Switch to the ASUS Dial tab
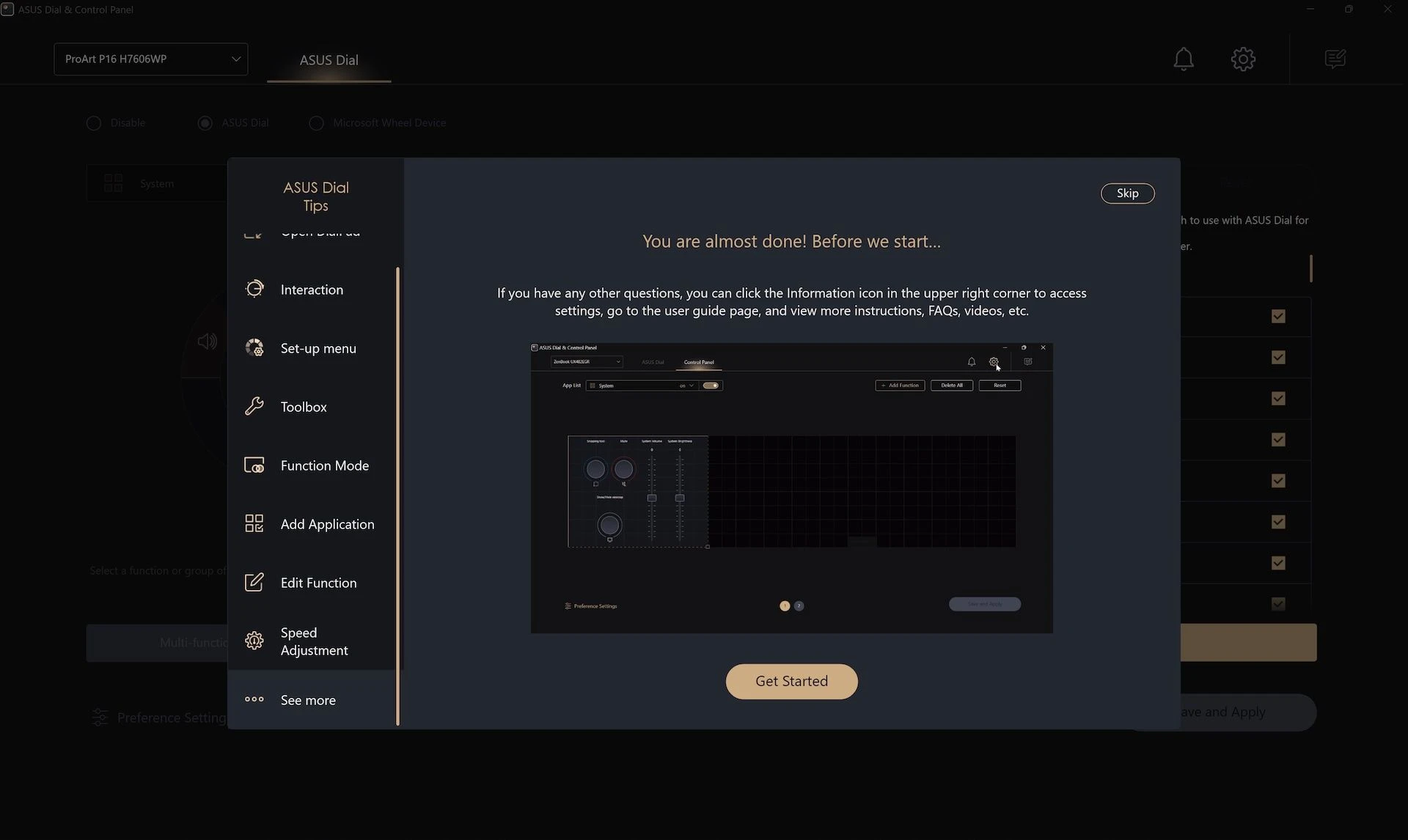This screenshot has width=1408, height=840. pos(329,60)
